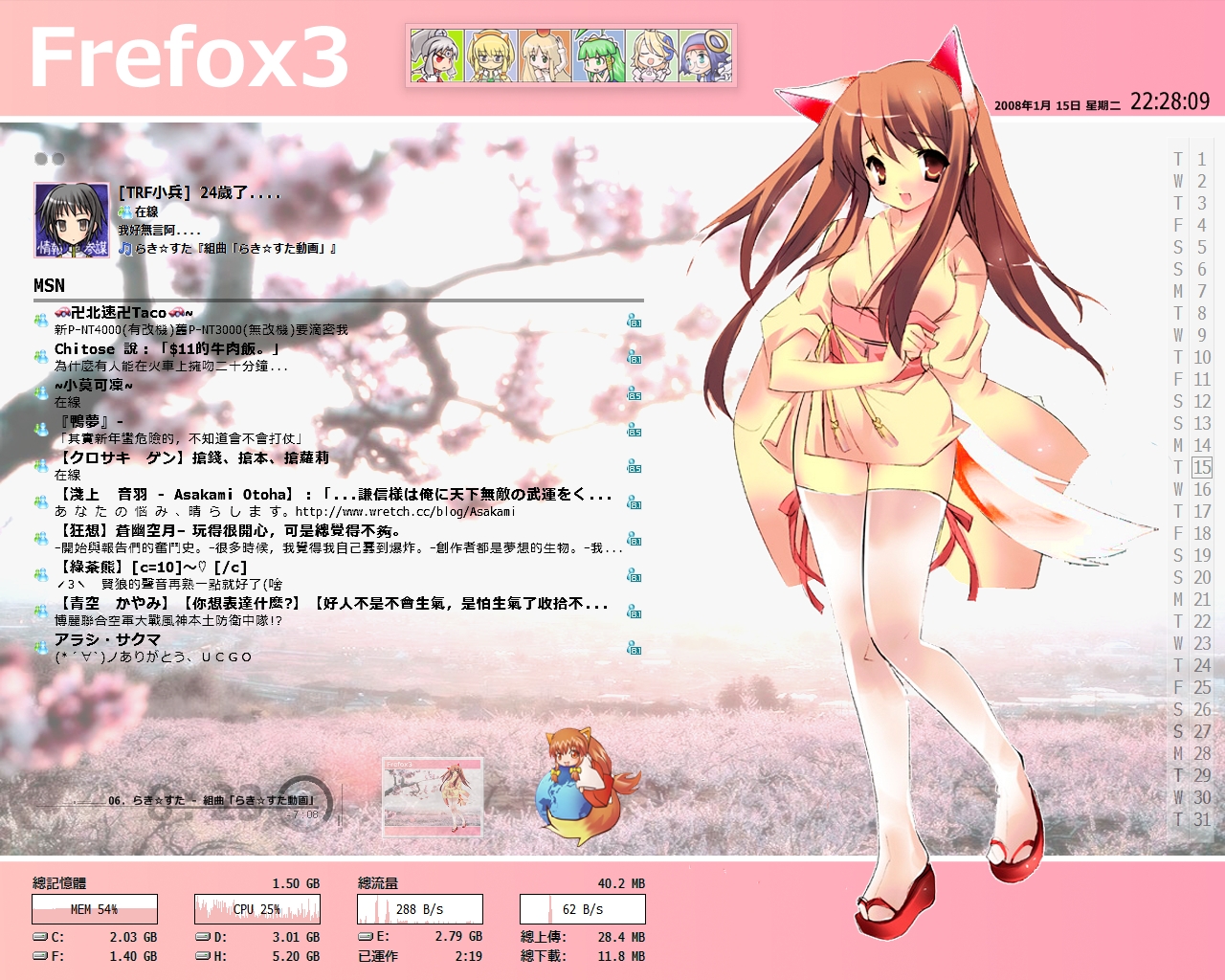1225x980 pixels.
Task: Click the MEM 54% usage meter
Action: (x=95, y=909)
